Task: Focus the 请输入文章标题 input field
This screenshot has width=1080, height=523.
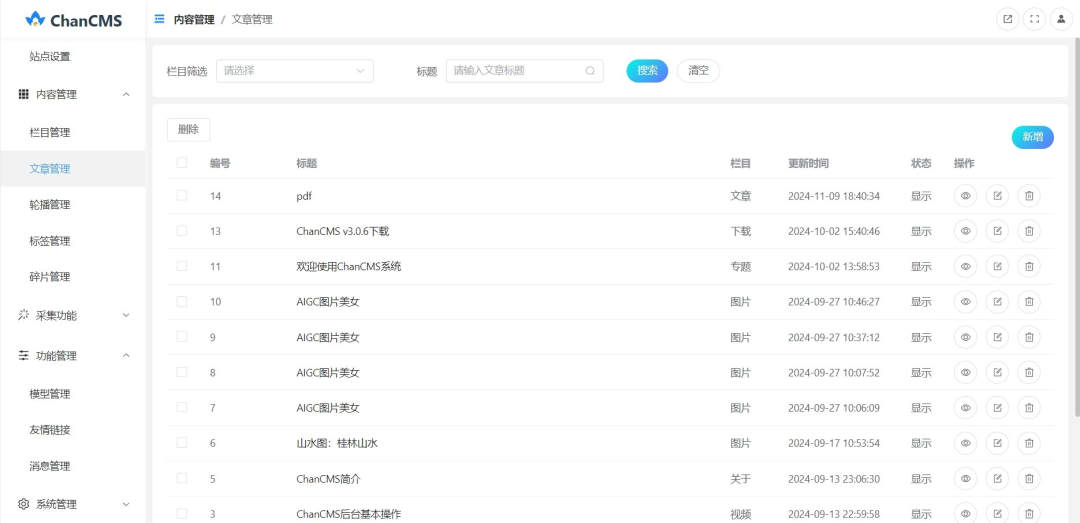Action: coord(524,70)
